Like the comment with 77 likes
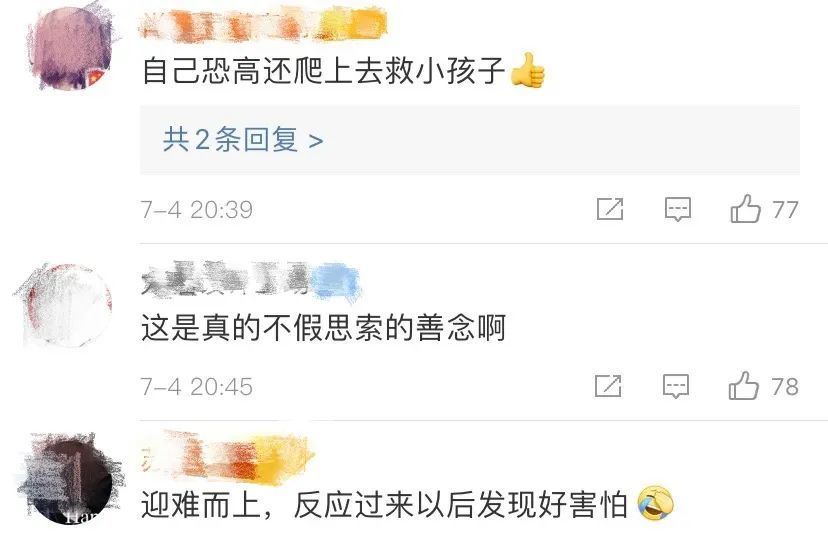 (746, 209)
